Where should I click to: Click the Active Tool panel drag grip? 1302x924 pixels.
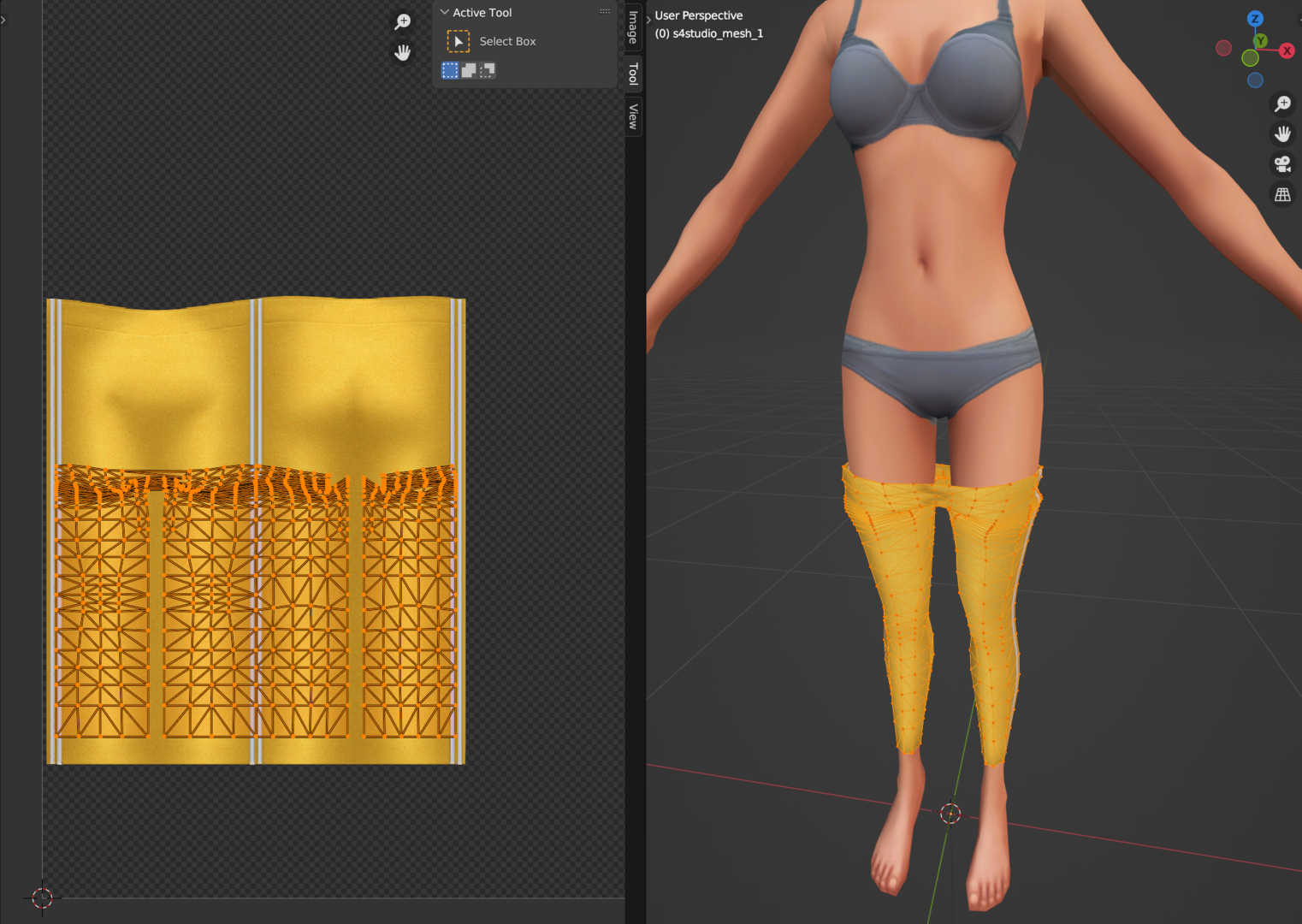pos(605,12)
